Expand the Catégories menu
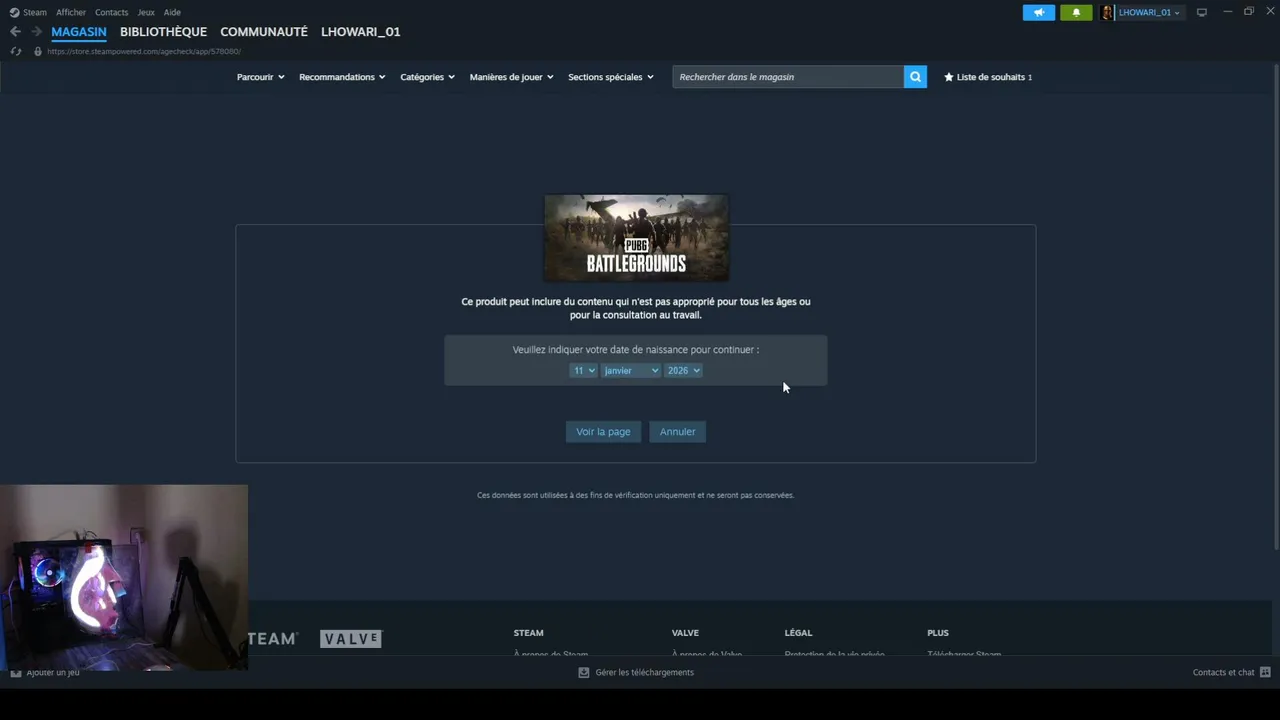The width and height of the screenshot is (1280, 720). coord(428,77)
